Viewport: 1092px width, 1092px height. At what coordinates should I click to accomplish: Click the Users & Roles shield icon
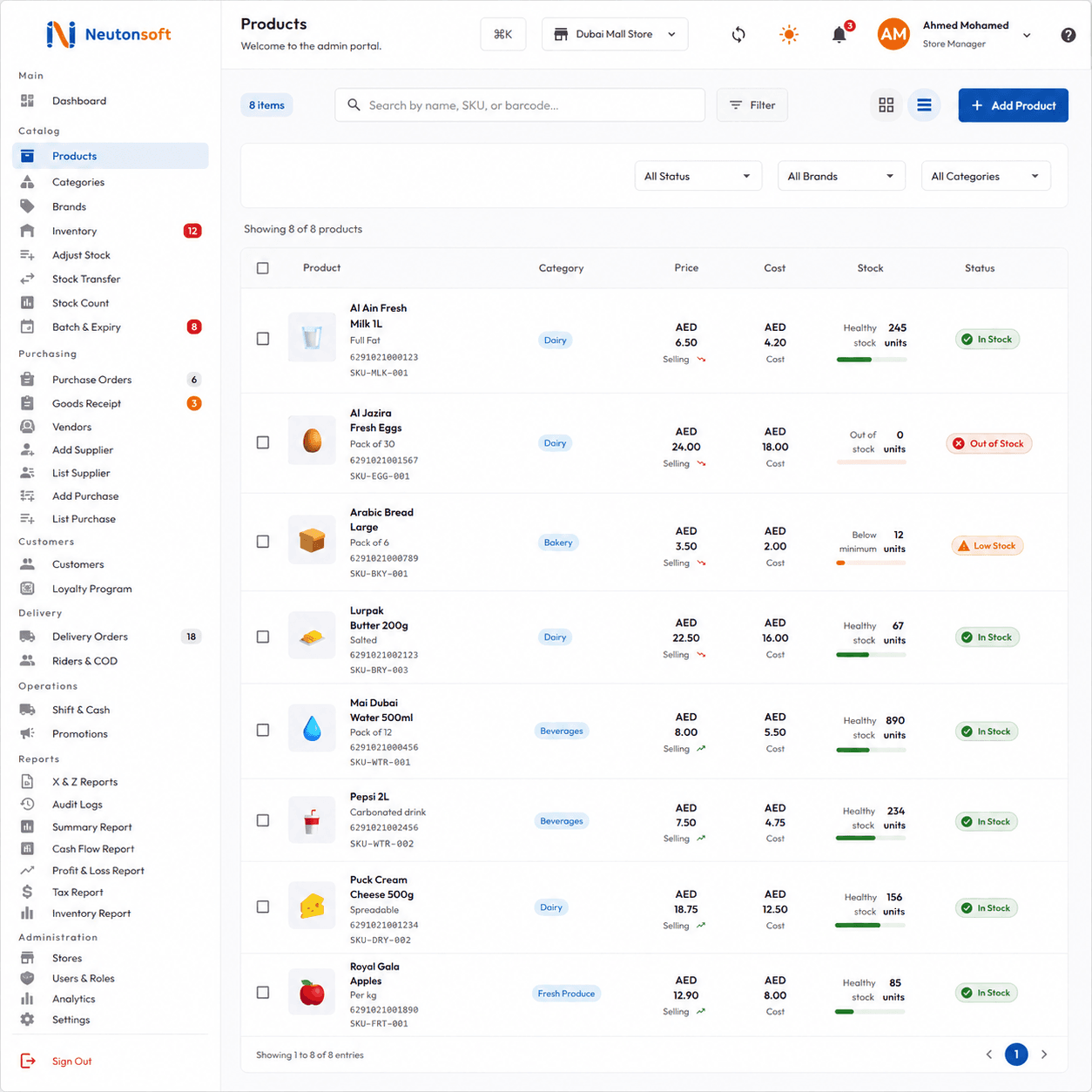pyautogui.click(x=28, y=978)
